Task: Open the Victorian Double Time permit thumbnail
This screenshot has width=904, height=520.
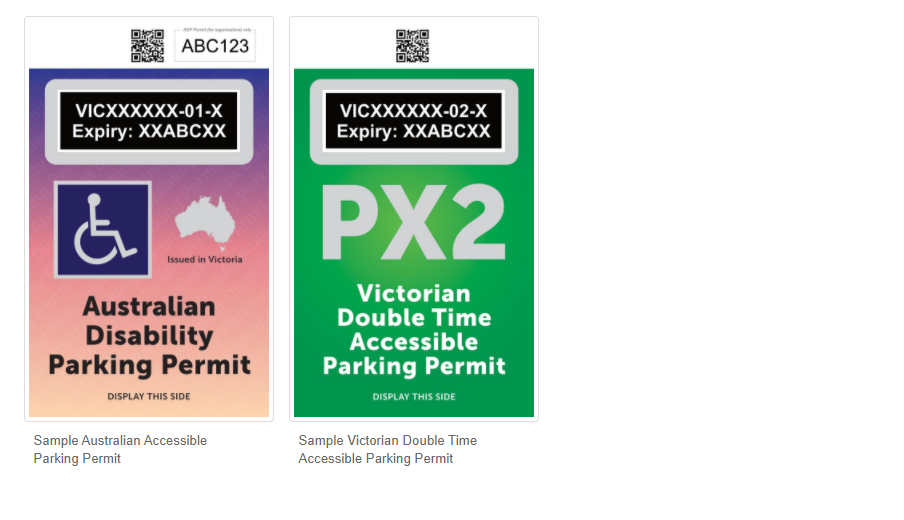Action: (414, 219)
